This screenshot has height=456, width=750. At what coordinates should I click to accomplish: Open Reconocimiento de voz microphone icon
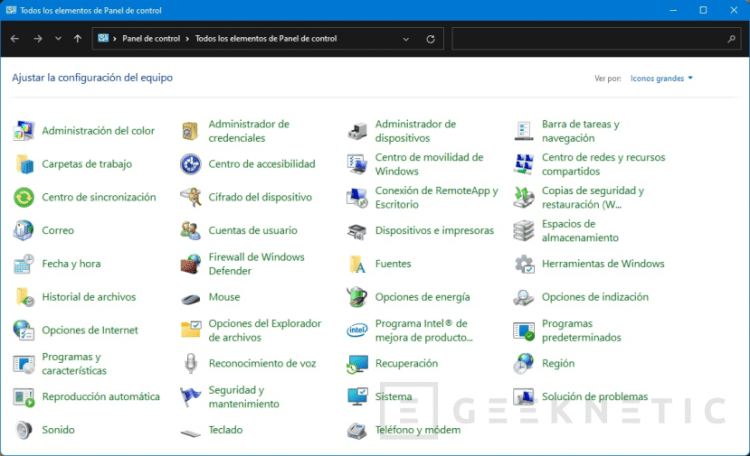click(x=190, y=363)
